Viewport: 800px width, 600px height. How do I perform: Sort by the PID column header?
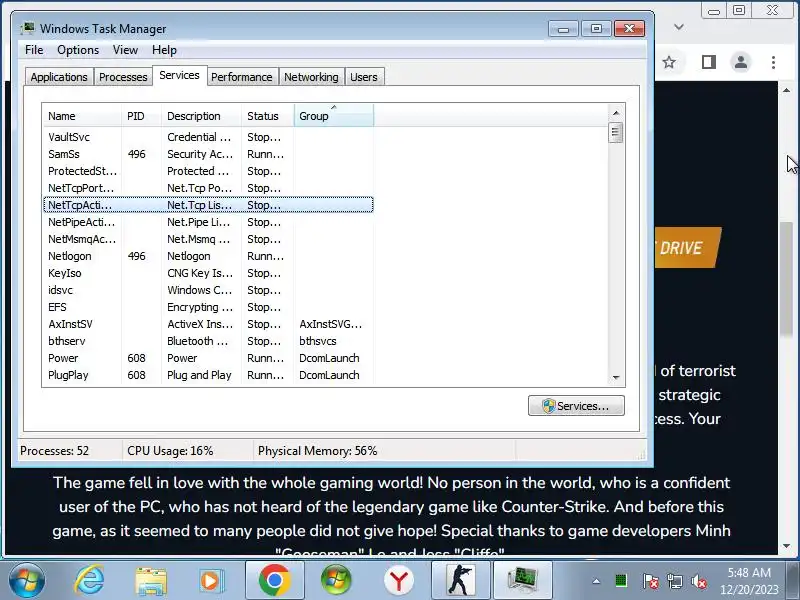click(x=141, y=116)
